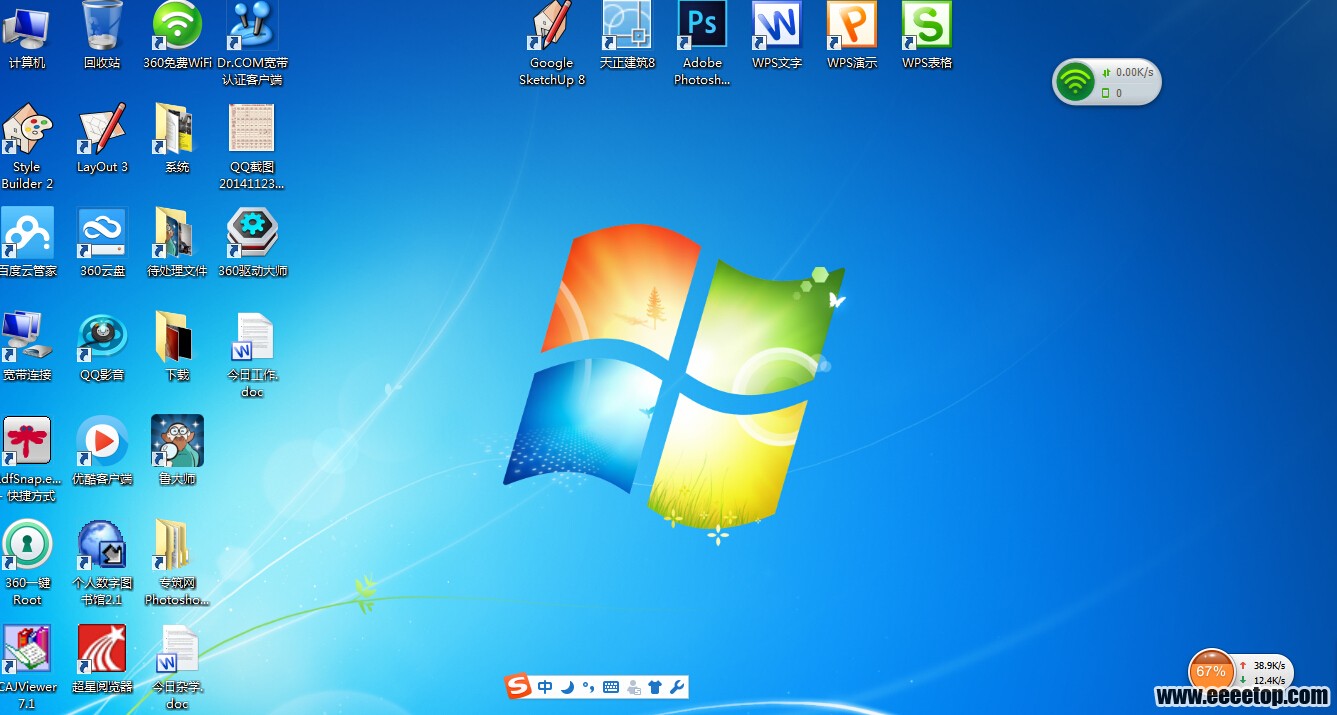The height and width of the screenshot is (715, 1337).
Task: Click the Adobe Photoshop shortcut
Action: pyautogui.click(x=702, y=44)
